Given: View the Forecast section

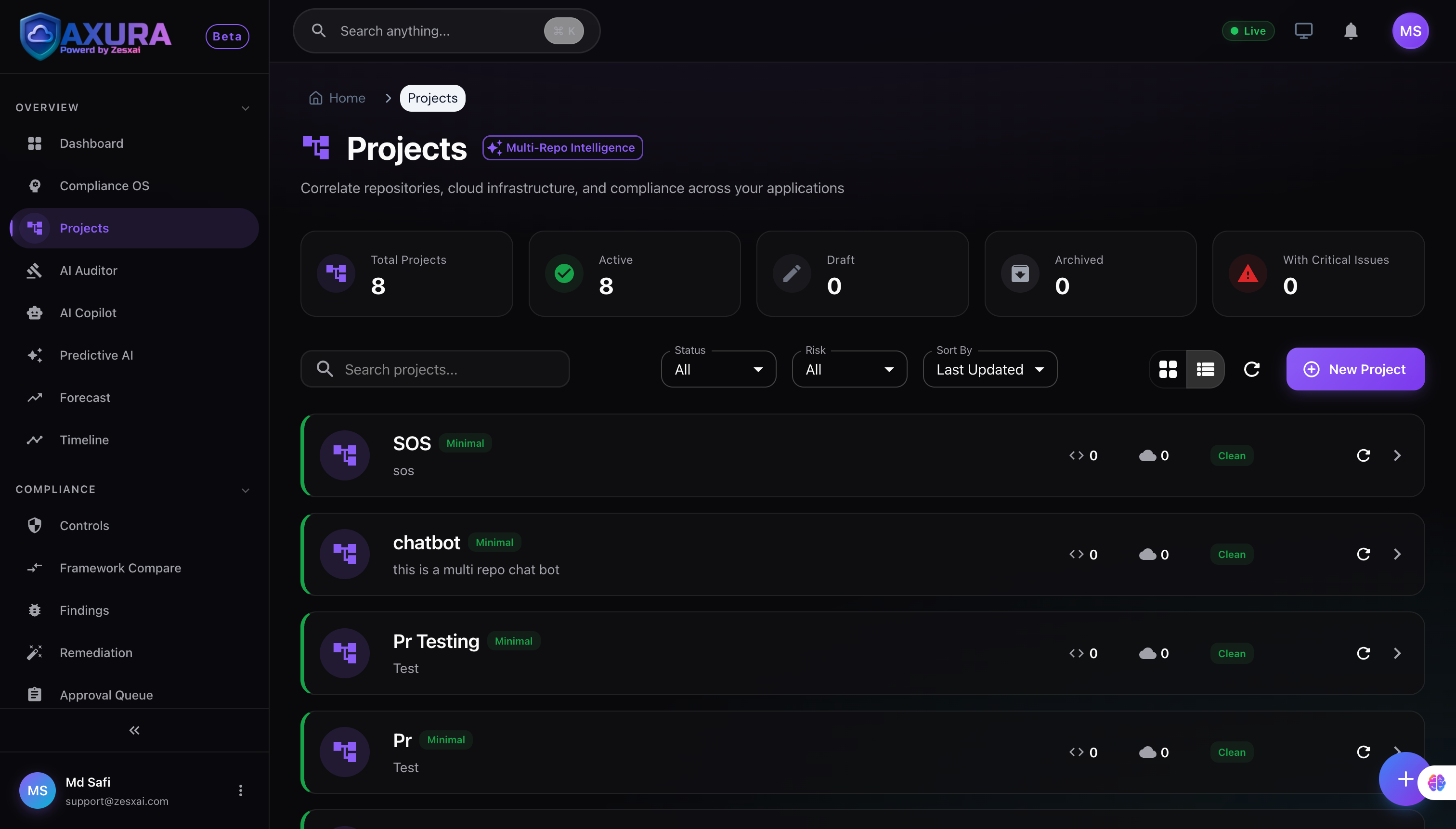Looking at the screenshot, I should tap(85, 397).
